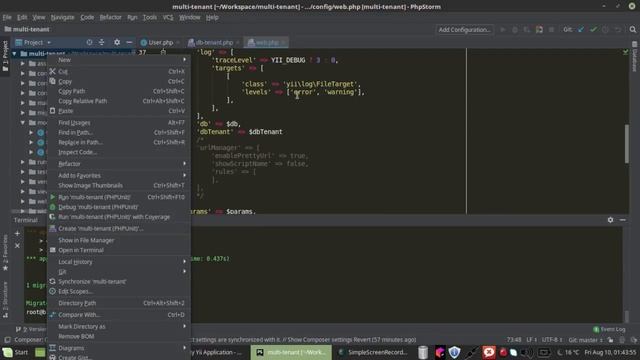The image size is (640, 360).
Task: Choose Find in Path menu entry
Action: (x=118, y=132)
